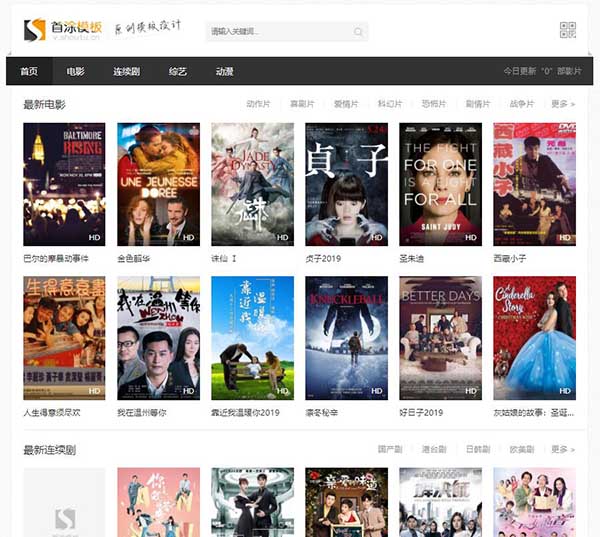600x537 pixels.
Task: Expand 更多 in the 最新连续剧 section
Action: [x=563, y=449]
